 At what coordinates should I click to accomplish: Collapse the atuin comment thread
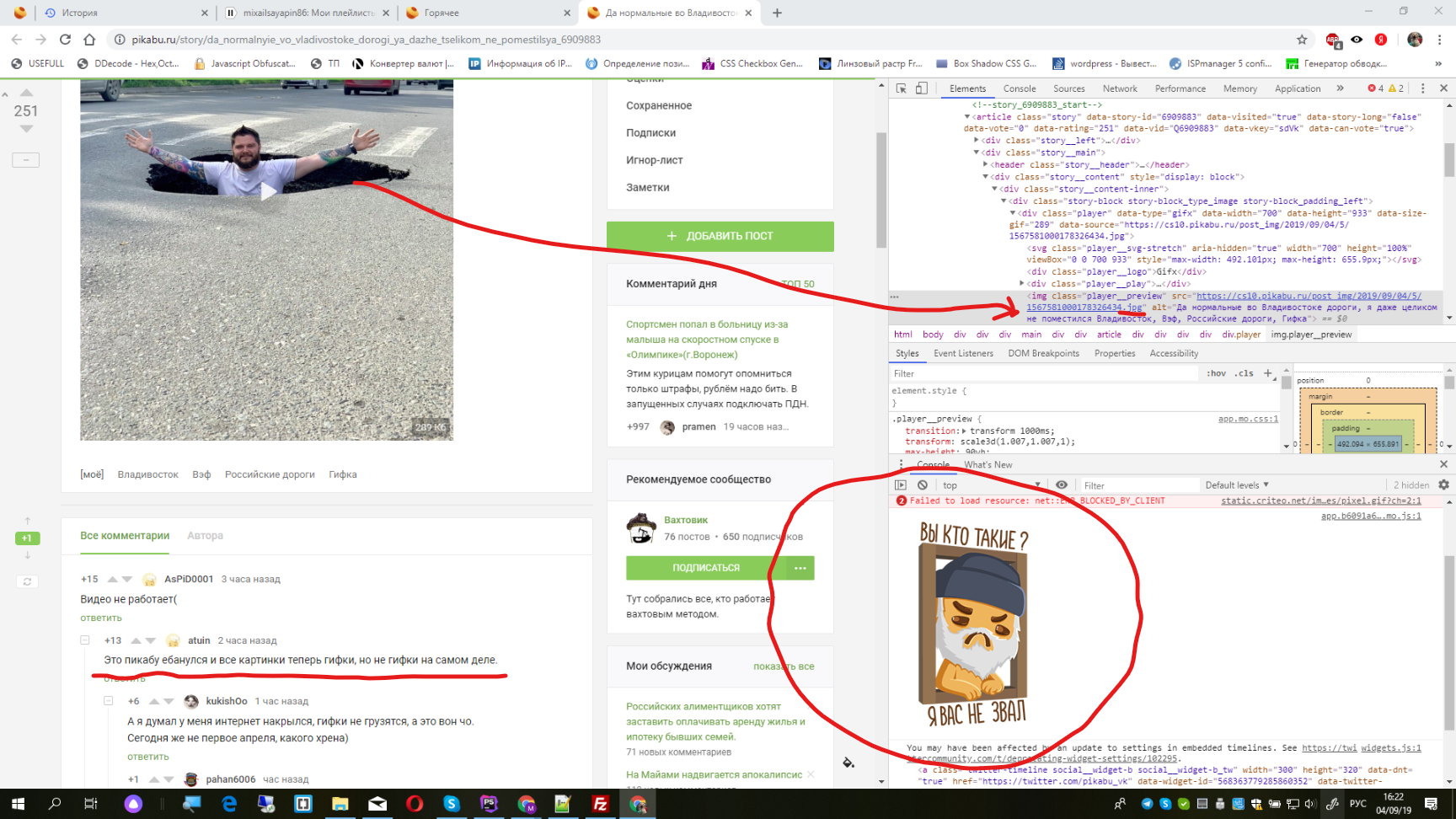(85, 640)
